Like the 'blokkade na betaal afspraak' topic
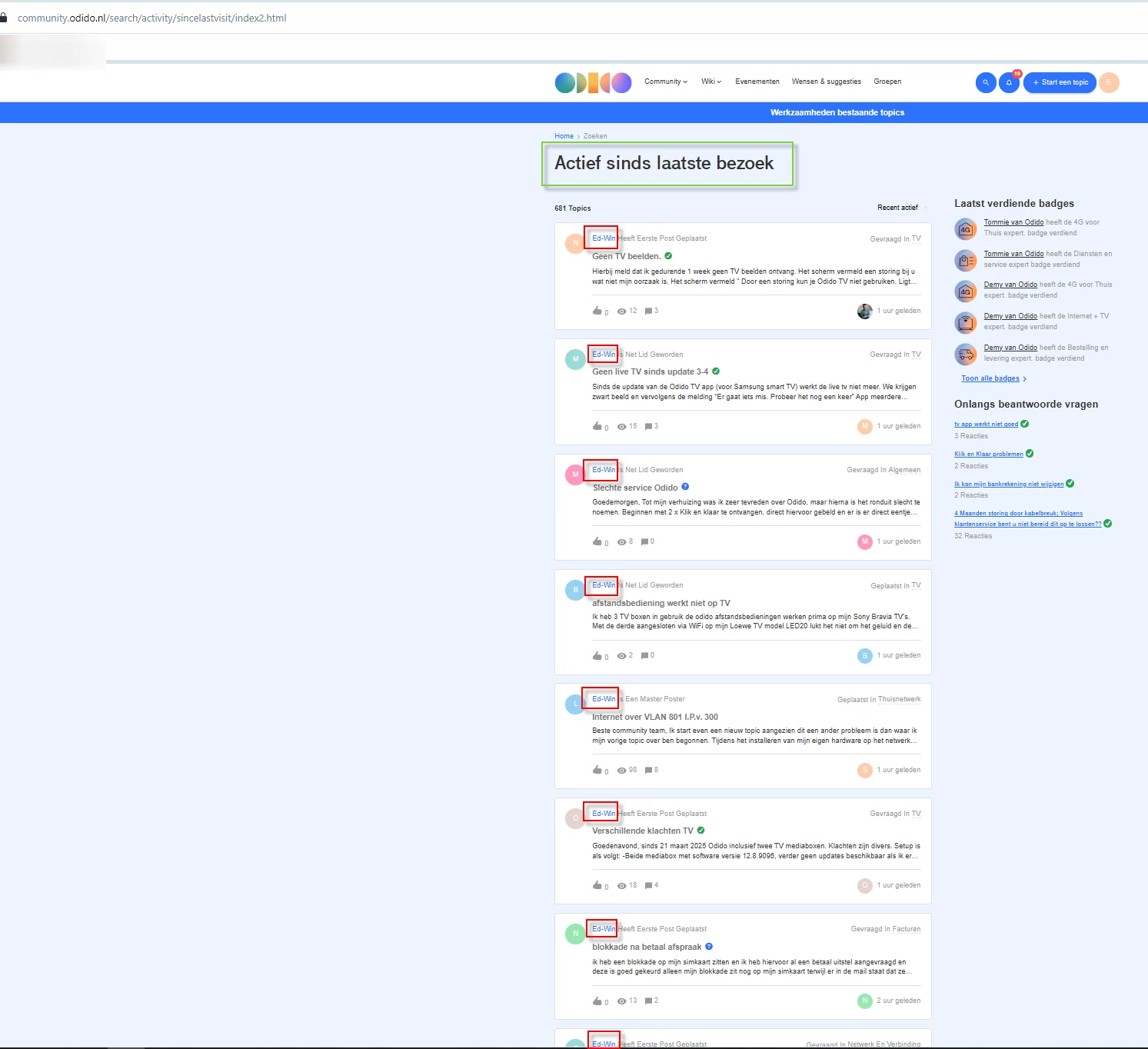The image size is (1148, 1049). 597,1001
